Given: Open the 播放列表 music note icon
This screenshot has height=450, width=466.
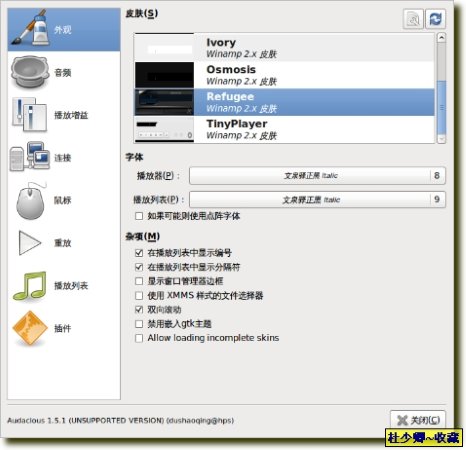Looking at the screenshot, I should point(30,286).
